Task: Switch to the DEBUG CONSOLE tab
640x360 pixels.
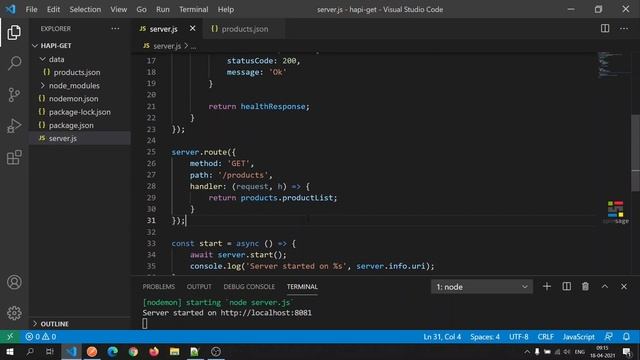Action: 249,287
